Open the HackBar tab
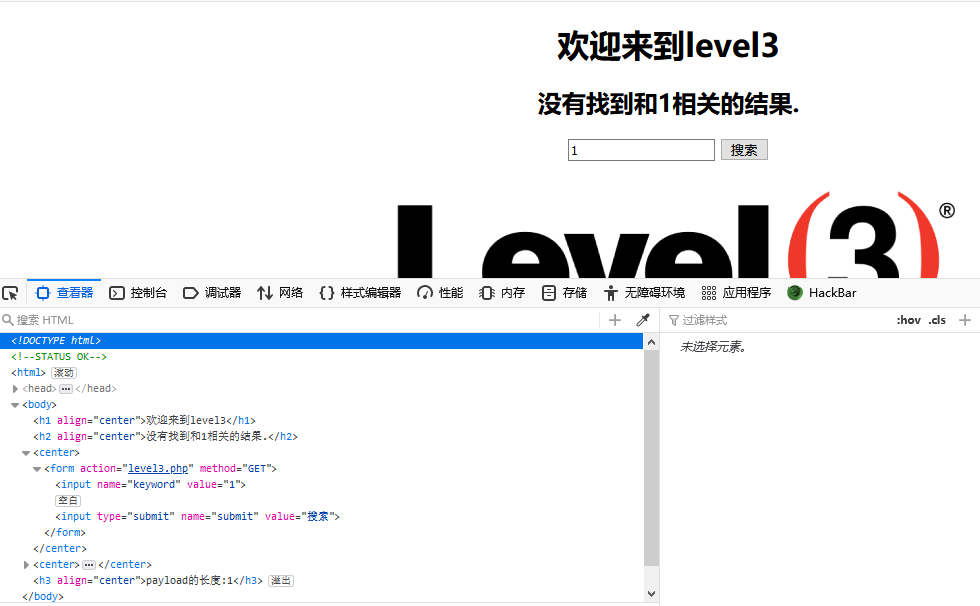Screen dimensions: 980x606 tap(822, 293)
